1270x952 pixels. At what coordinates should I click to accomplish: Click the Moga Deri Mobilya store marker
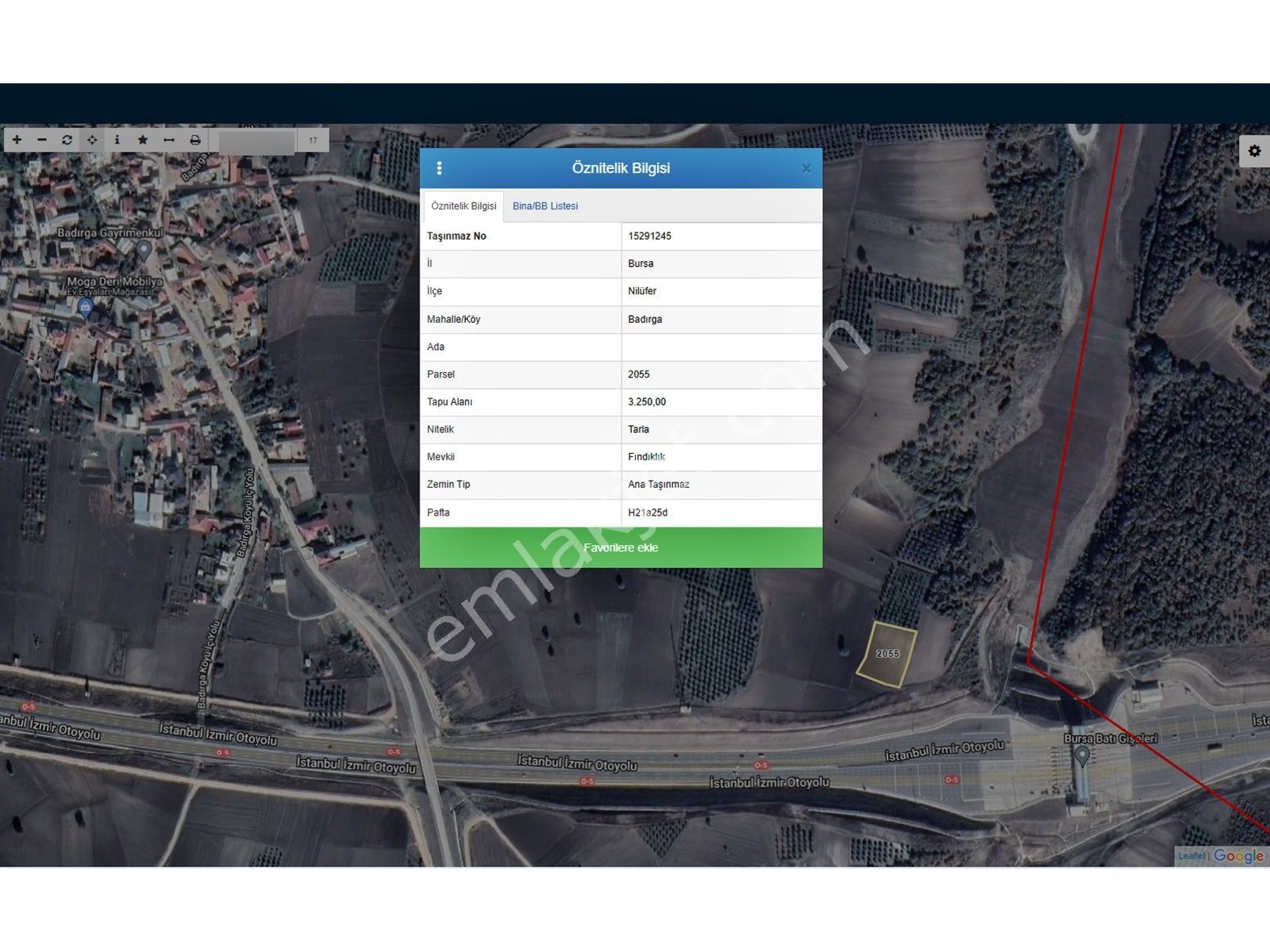pyautogui.click(x=86, y=307)
